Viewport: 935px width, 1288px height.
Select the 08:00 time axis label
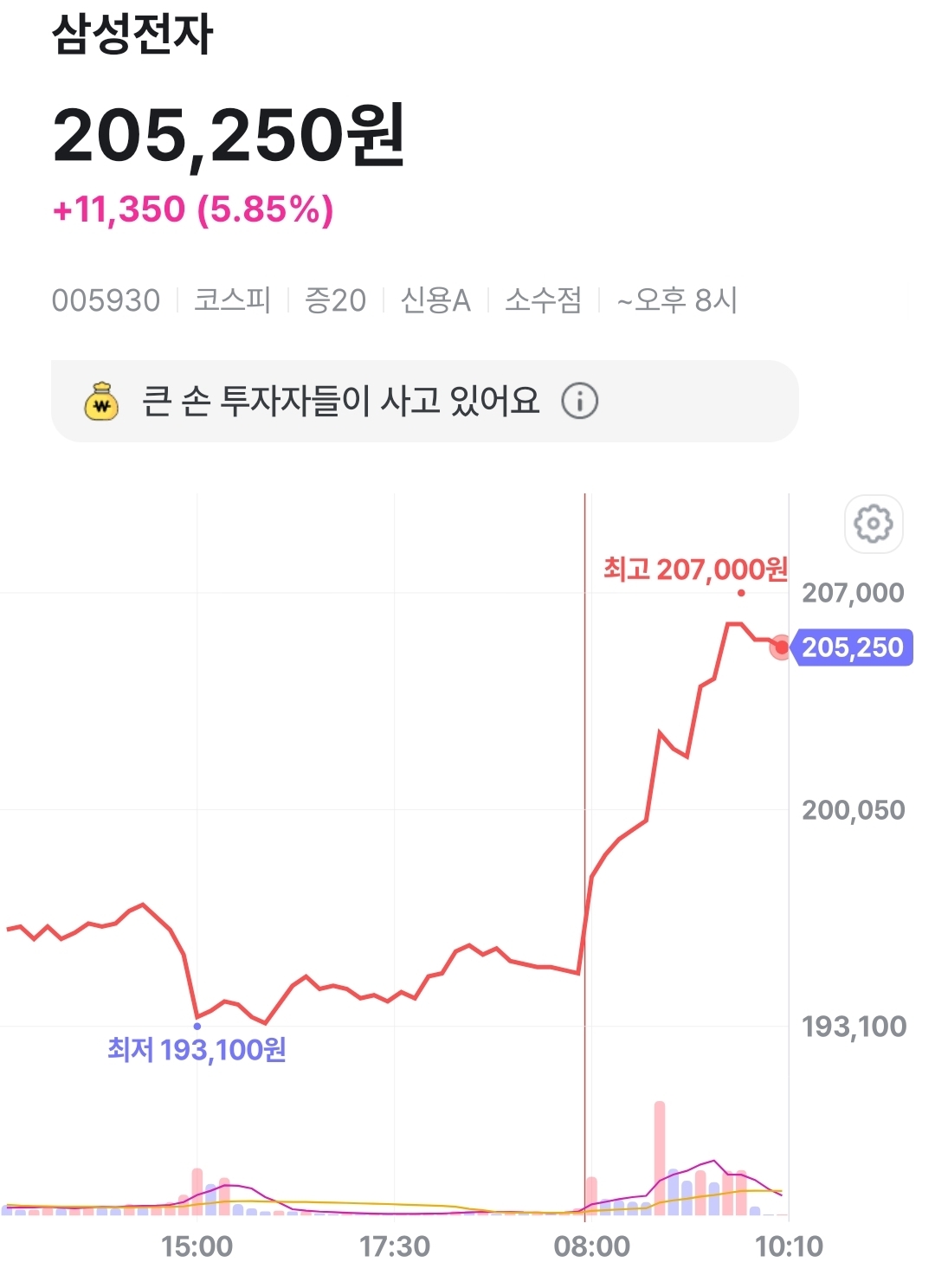592,1246
